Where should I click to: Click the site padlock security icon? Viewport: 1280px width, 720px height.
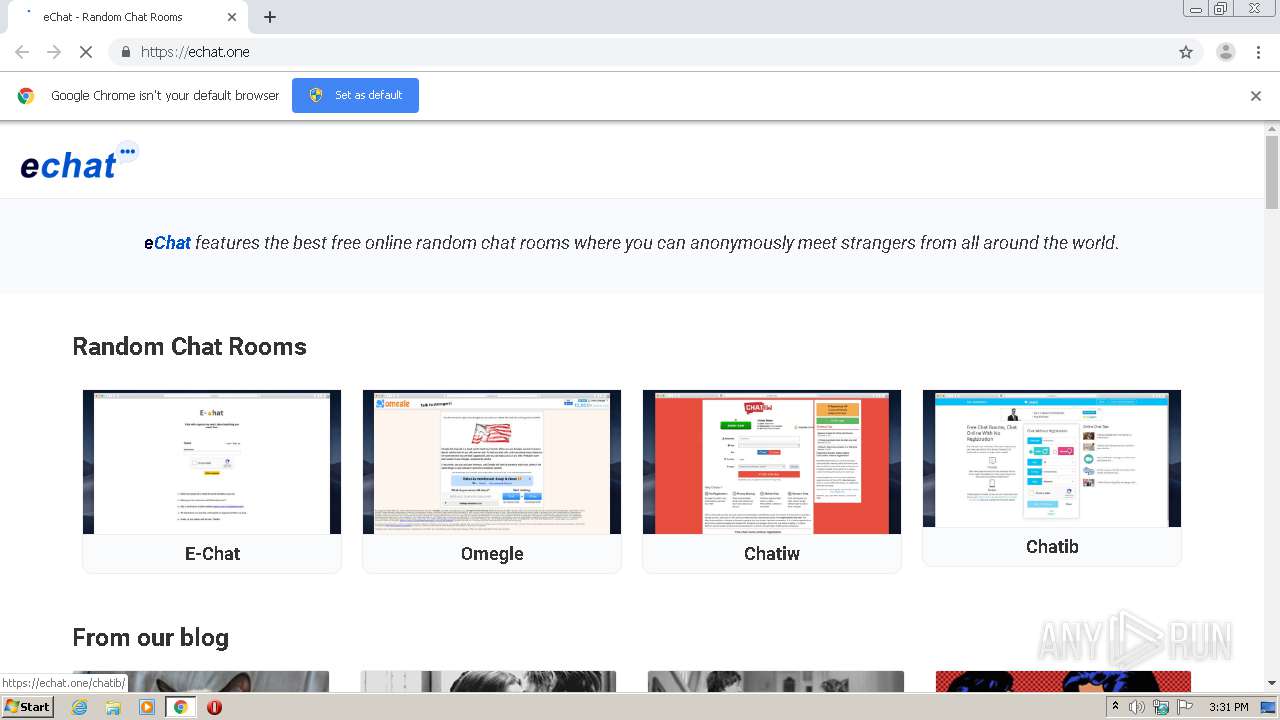[x=125, y=52]
